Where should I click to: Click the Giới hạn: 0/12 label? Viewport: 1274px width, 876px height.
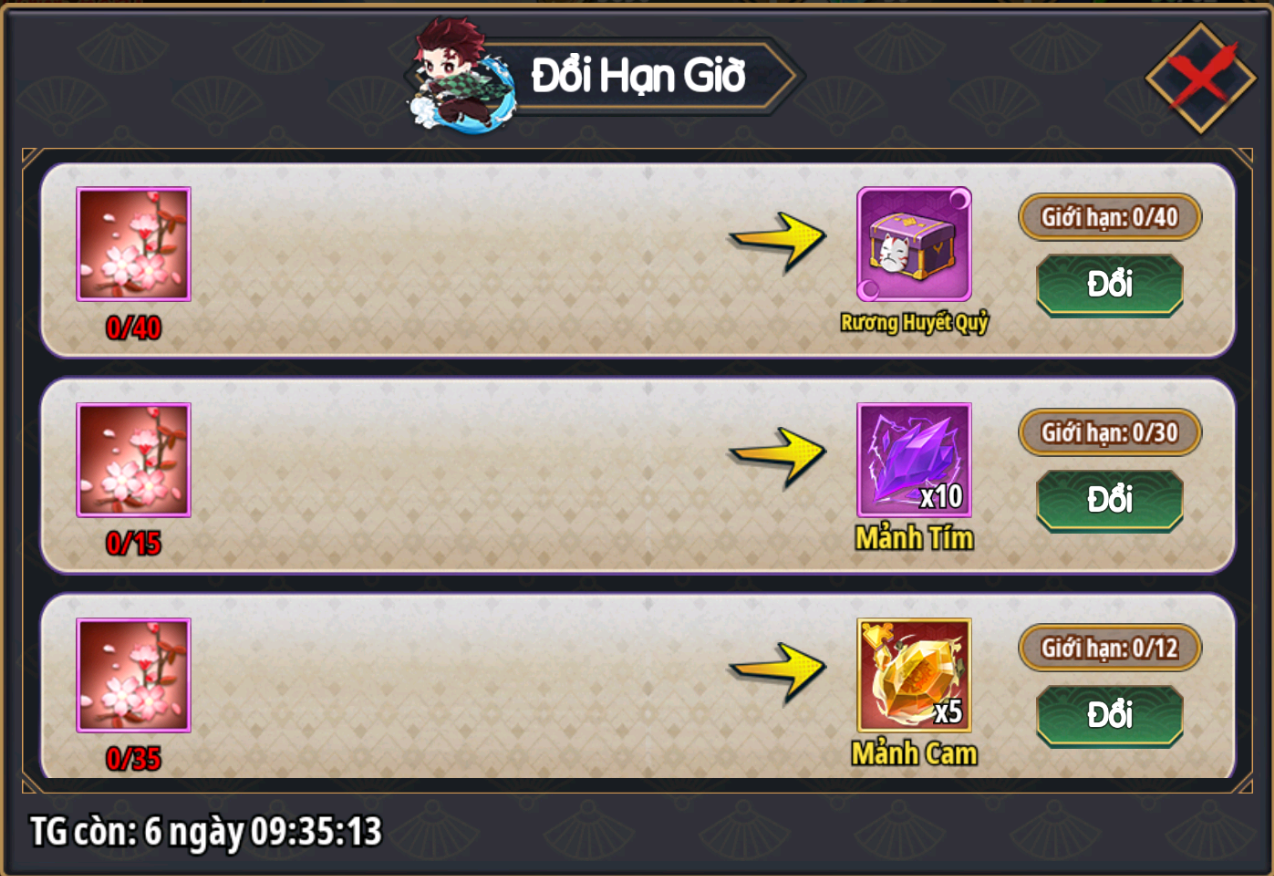tap(1110, 648)
